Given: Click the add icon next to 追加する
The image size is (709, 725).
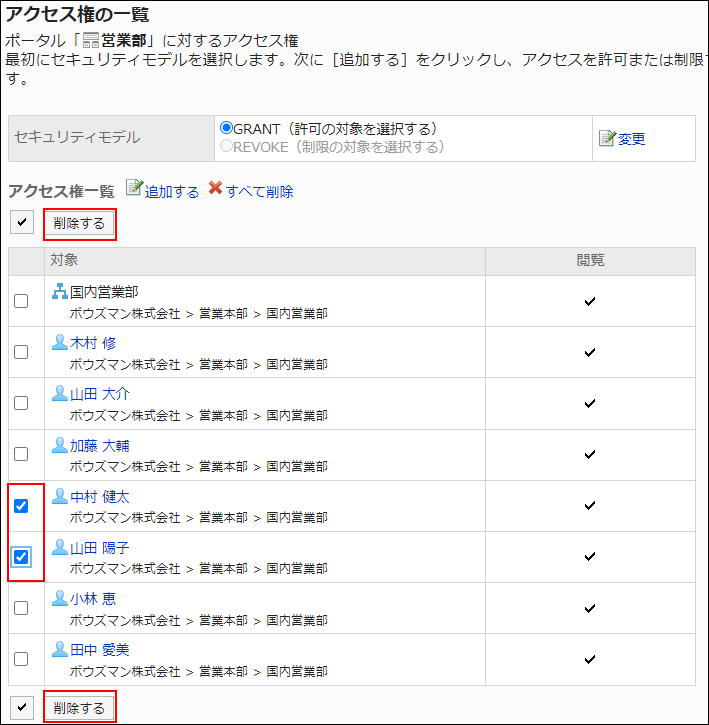Looking at the screenshot, I should click(135, 188).
